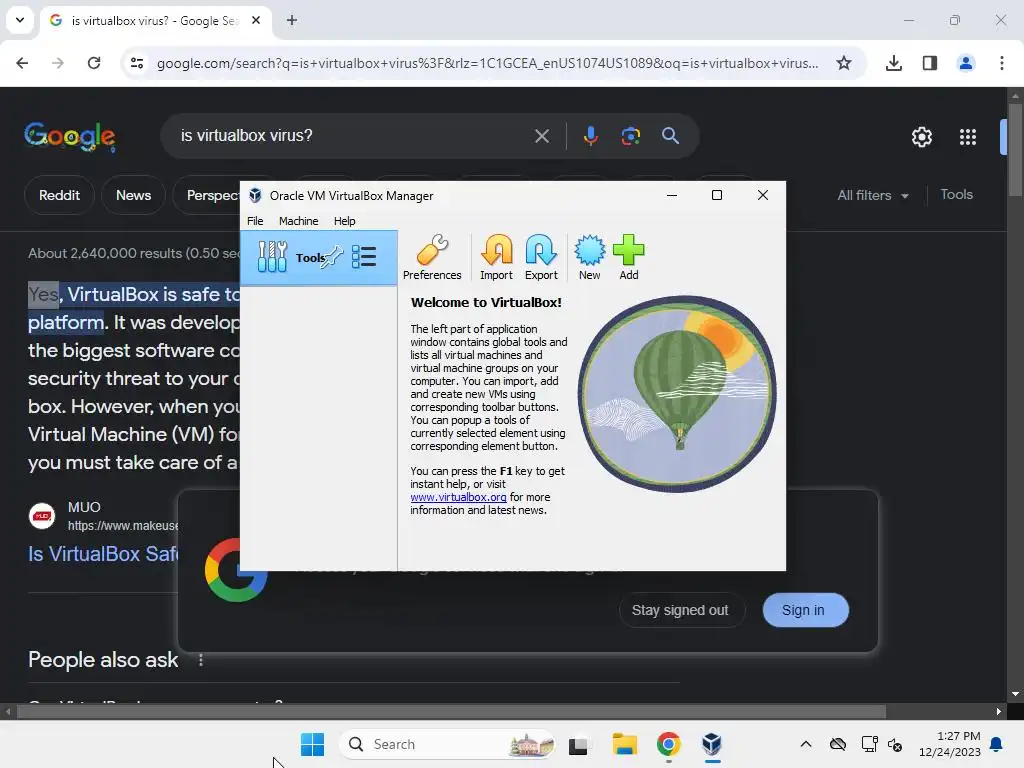
Task: Open People also ask options menu
Action: (x=200, y=660)
